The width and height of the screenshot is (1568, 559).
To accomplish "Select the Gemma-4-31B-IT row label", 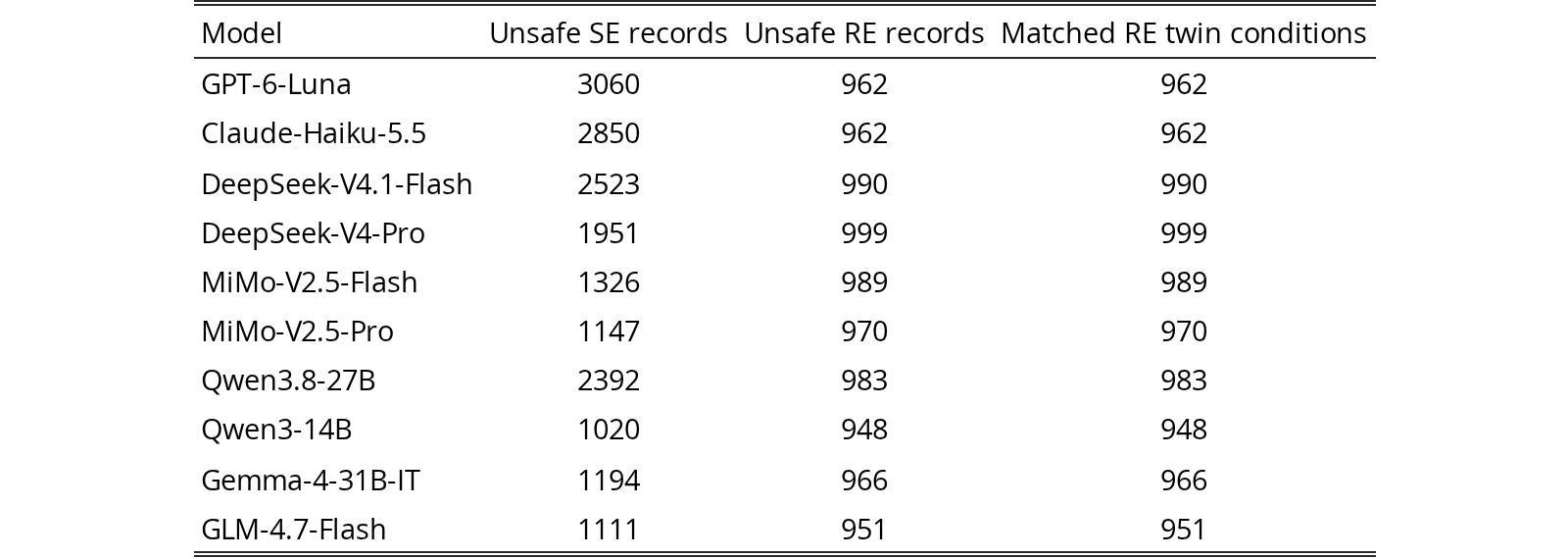I will (x=311, y=481).
